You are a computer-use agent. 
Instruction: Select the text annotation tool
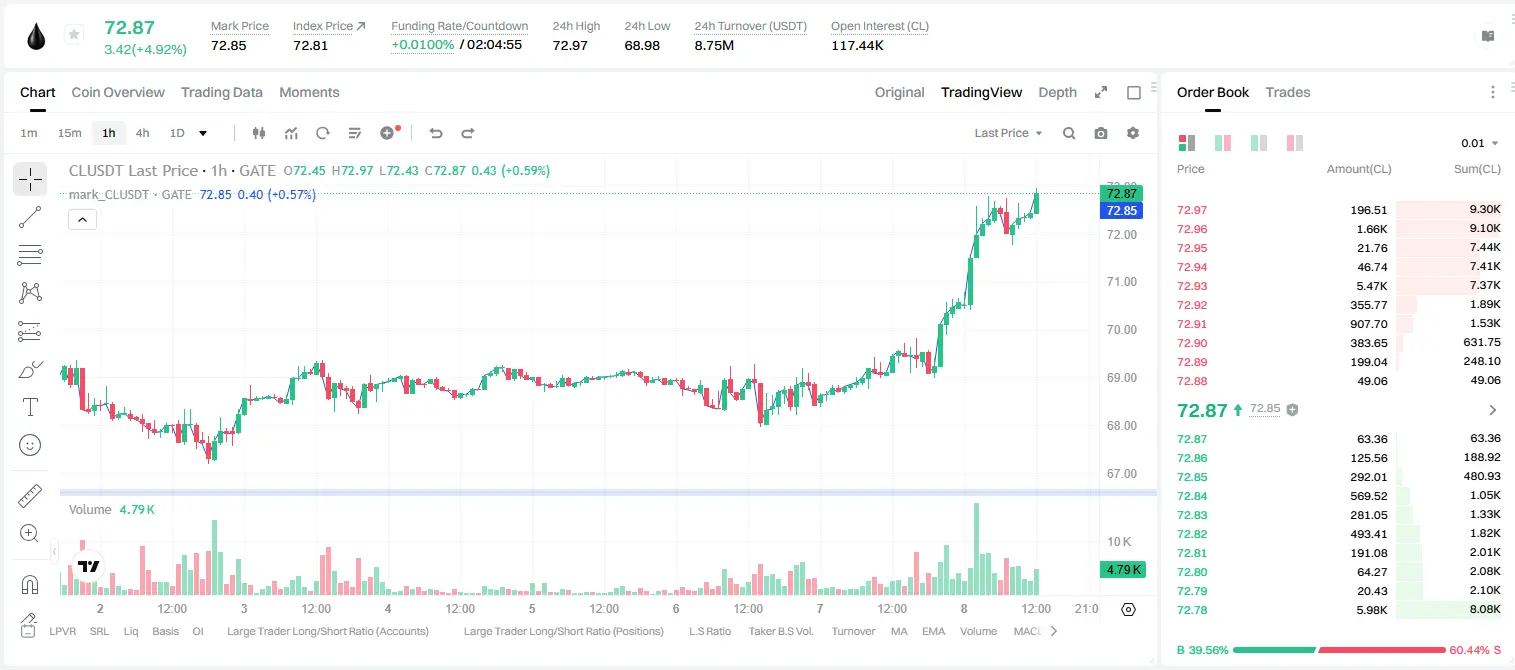tap(30, 407)
